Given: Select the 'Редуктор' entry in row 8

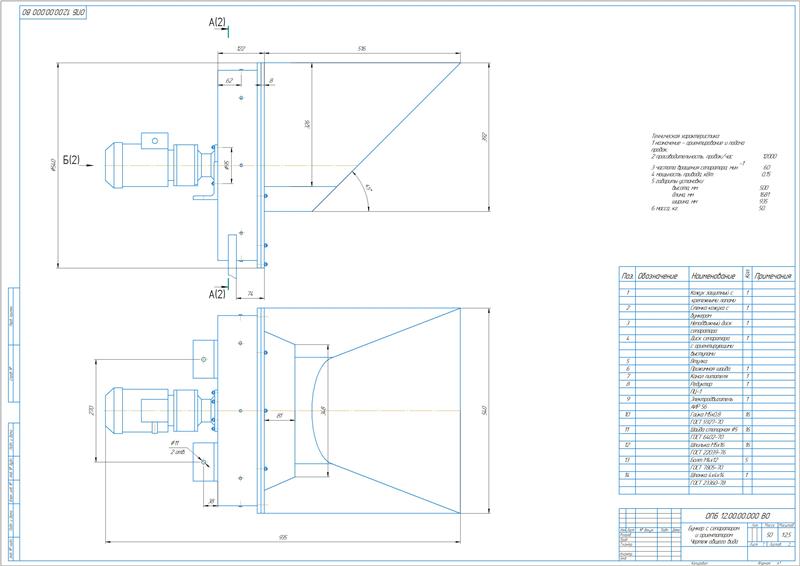Looking at the screenshot, I should click(x=701, y=384).
